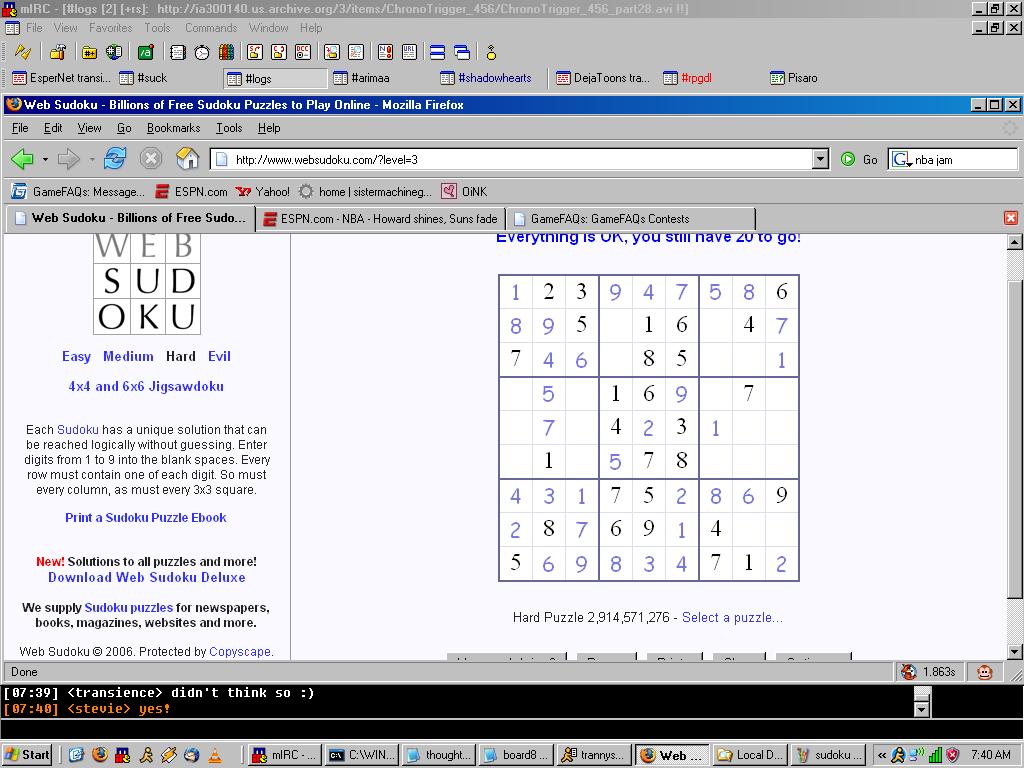This screenshot has width=1024, height=768.
Task: Expand the URL address bar dropdown
Action: (x=820, y=159)
